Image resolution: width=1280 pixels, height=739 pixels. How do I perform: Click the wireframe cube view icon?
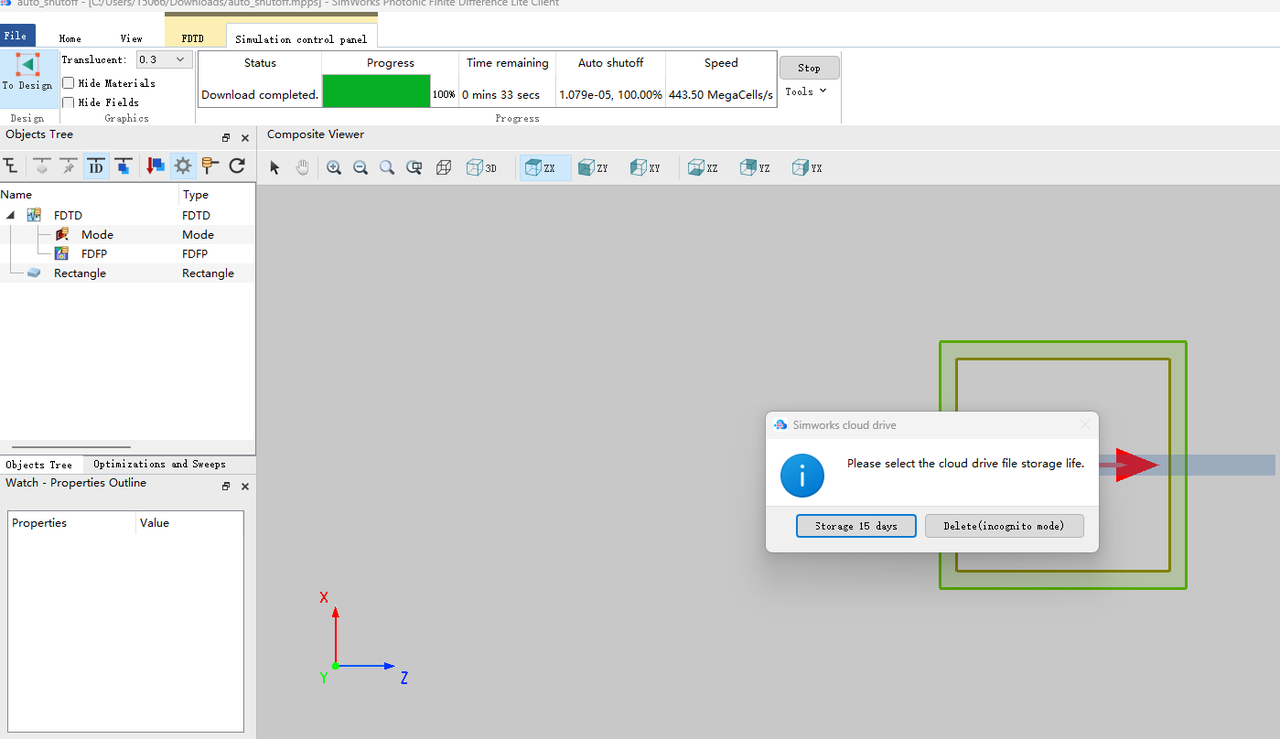pyautogui.click(x=444, y=168)
